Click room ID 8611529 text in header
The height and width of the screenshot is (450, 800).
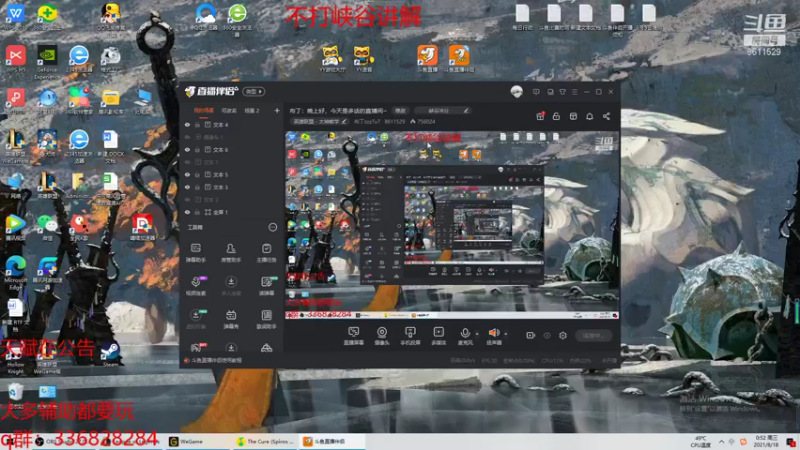pos(394,122)
